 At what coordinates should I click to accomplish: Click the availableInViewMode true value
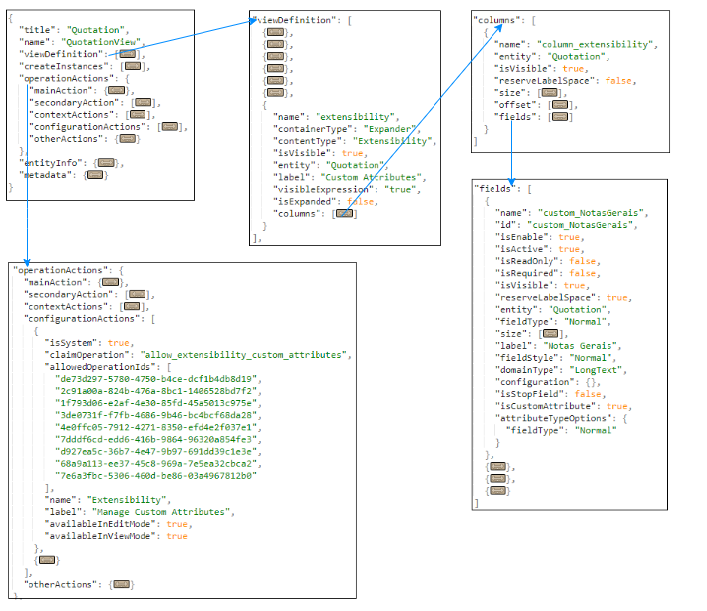coord(177,537)
